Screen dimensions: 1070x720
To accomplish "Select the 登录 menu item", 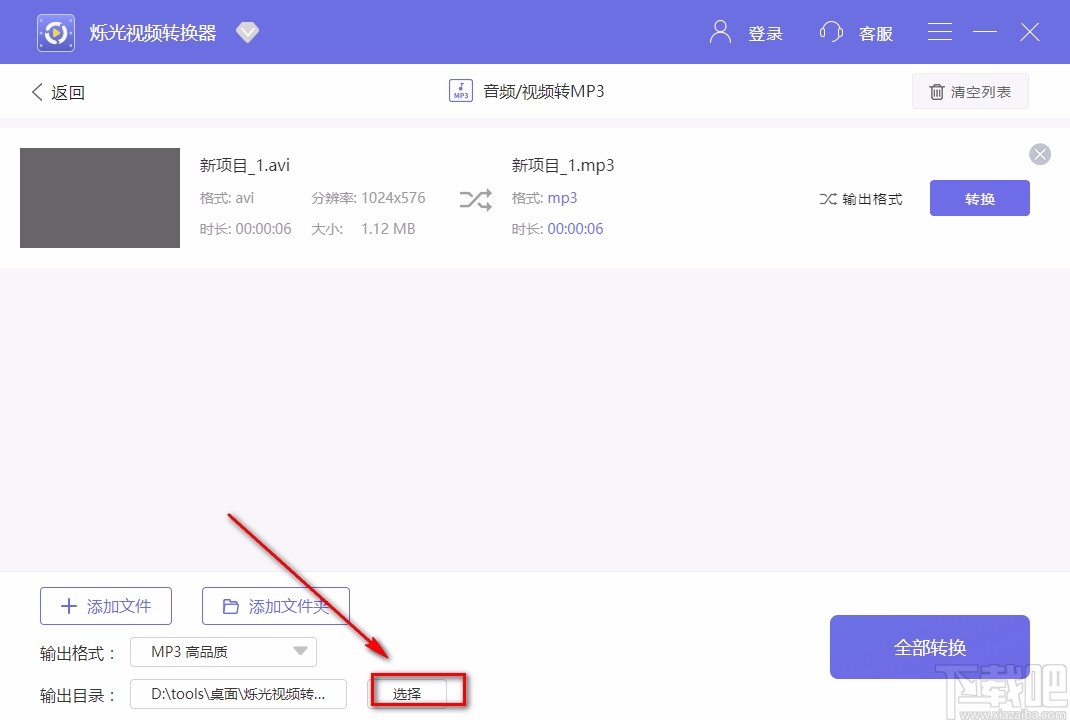I will tap(766, 33).
